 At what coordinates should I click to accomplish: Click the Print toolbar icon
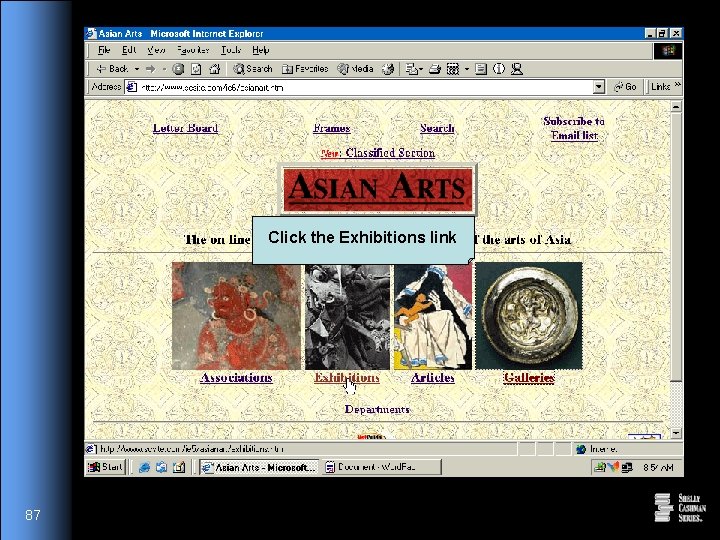[x=434, y=69]
